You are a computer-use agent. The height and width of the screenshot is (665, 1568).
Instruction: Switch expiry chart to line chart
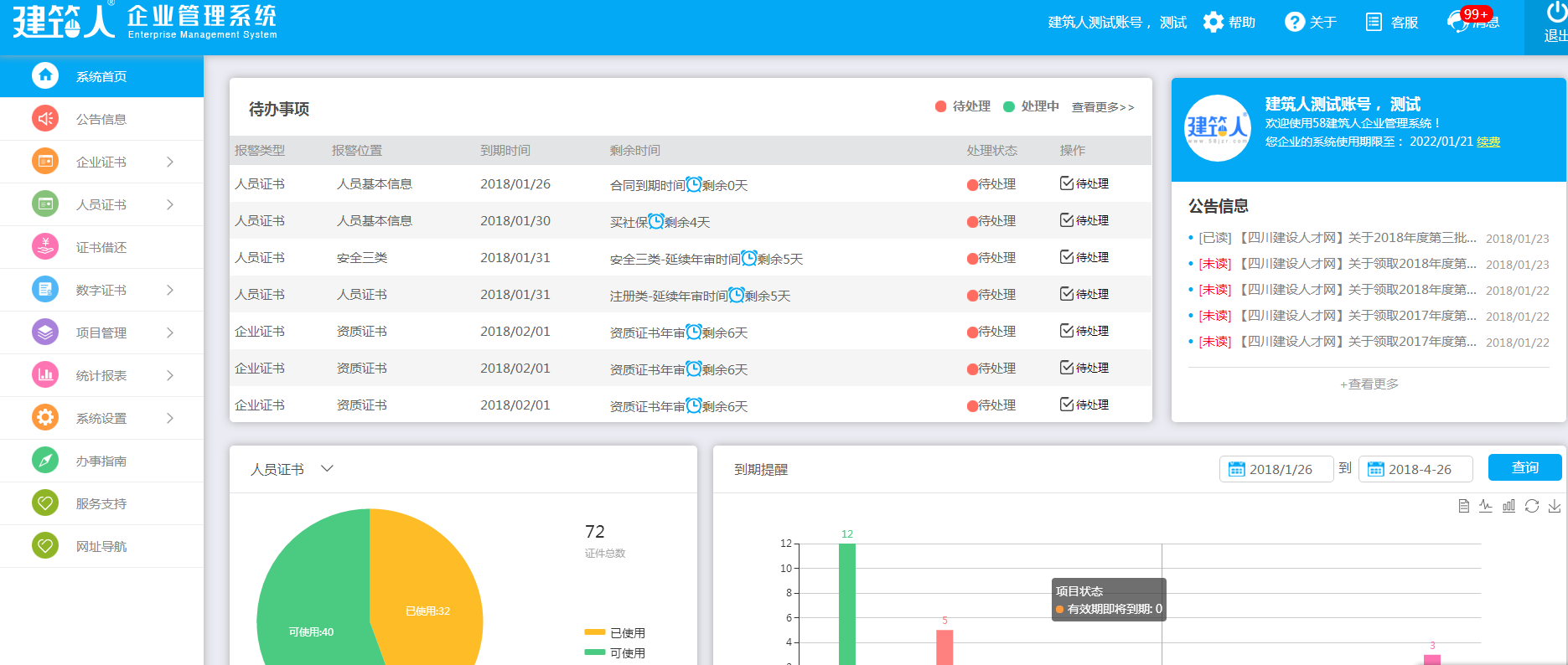pos(1486,506)
